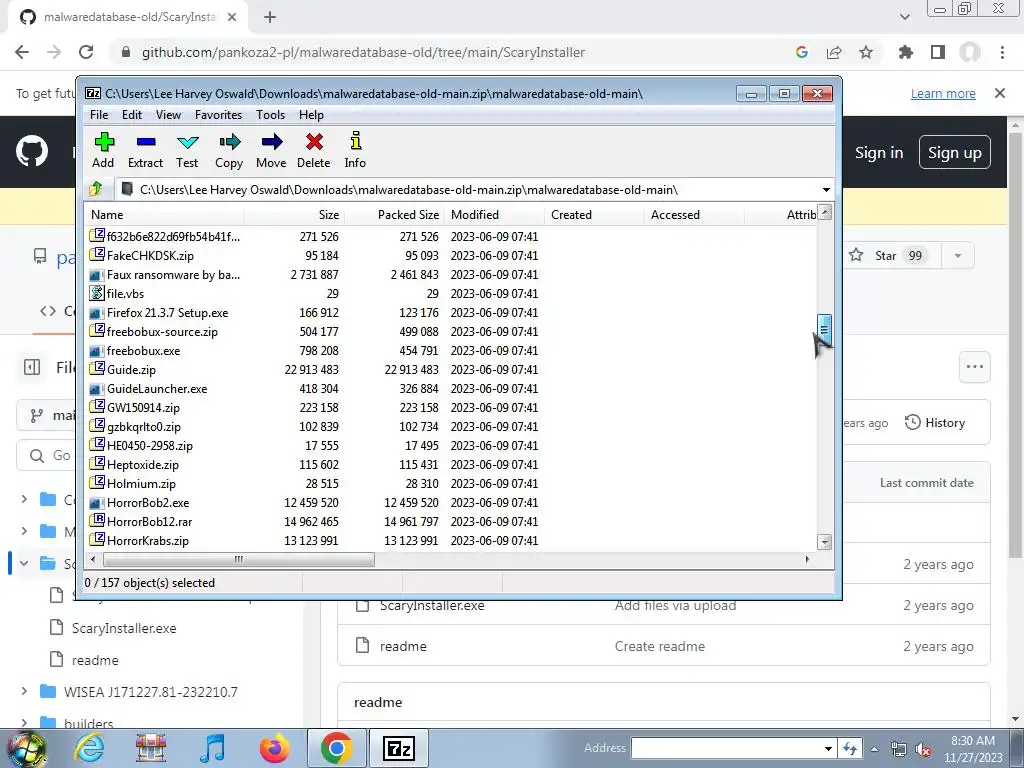Select Firefox 21.3.7 Setup.exe
Image resolution: width=1024 pixels, height=768 pixels.
[167, 313]
